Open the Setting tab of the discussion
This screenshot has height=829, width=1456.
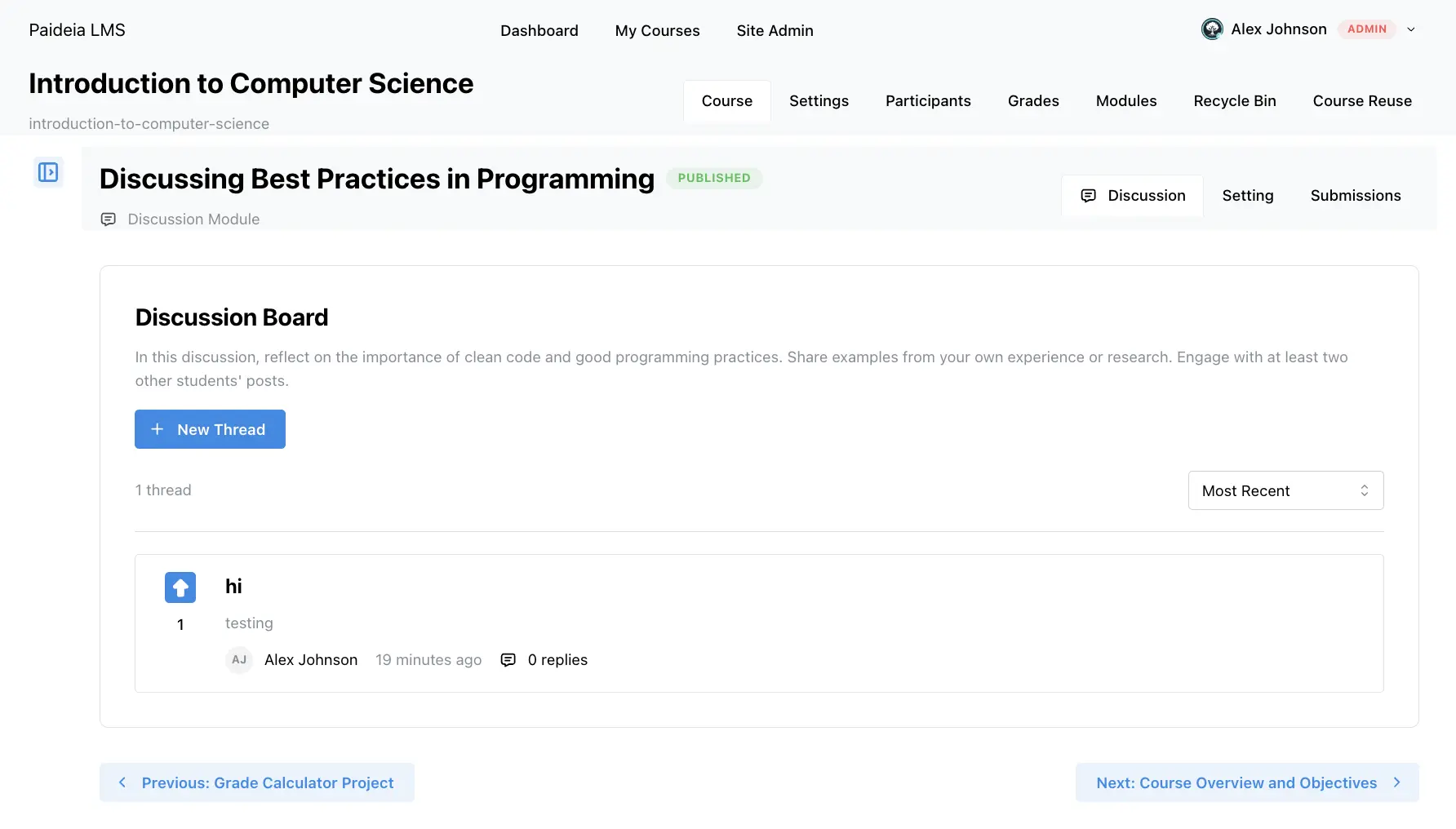1247,196
